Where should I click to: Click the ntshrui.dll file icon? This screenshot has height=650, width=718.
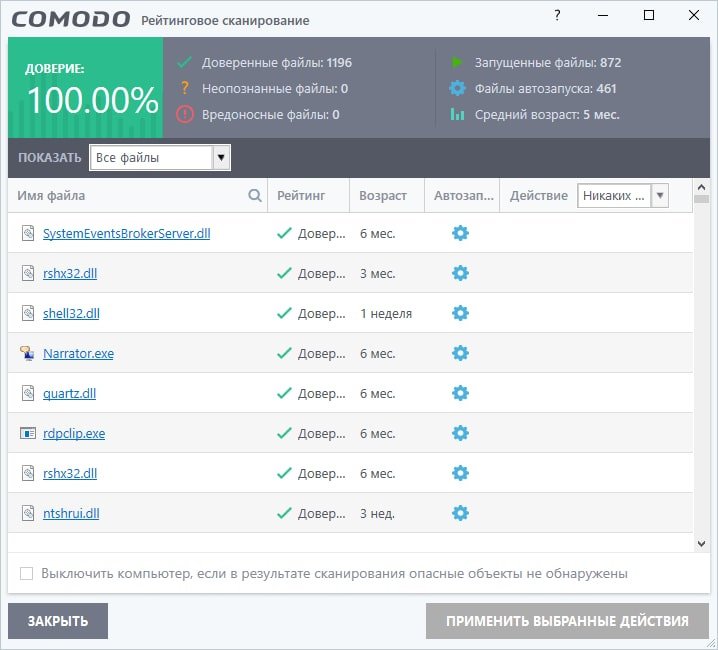click(28, 513)
